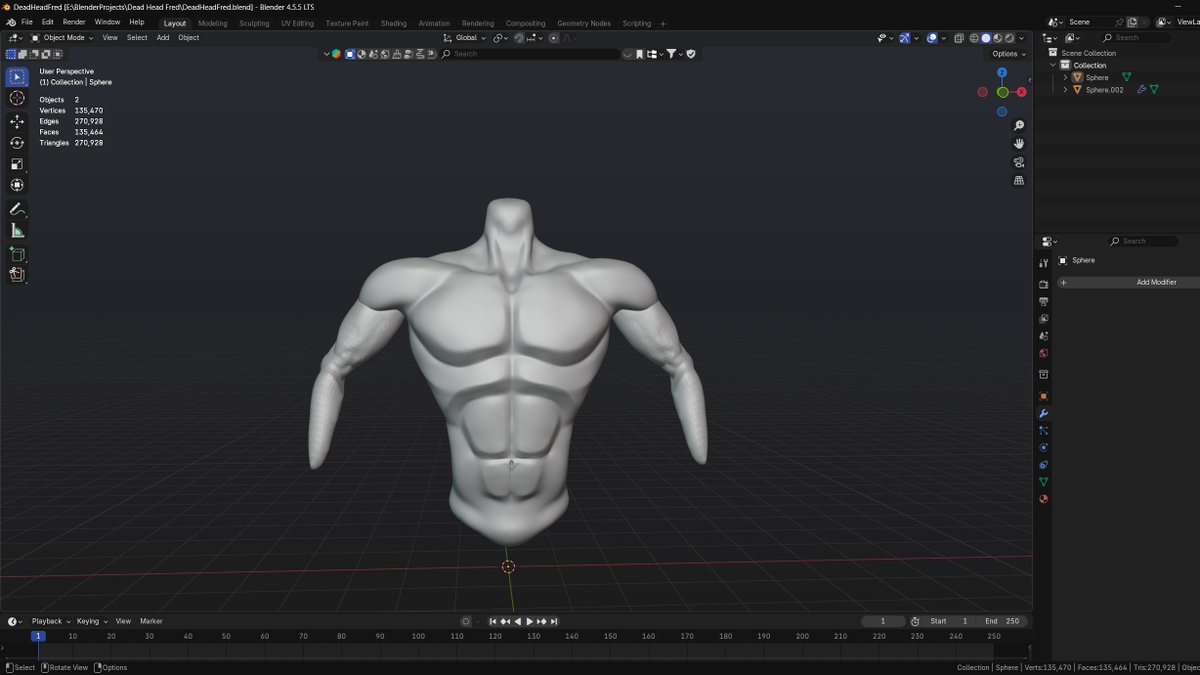Switch to Material Preview shading

998,38
